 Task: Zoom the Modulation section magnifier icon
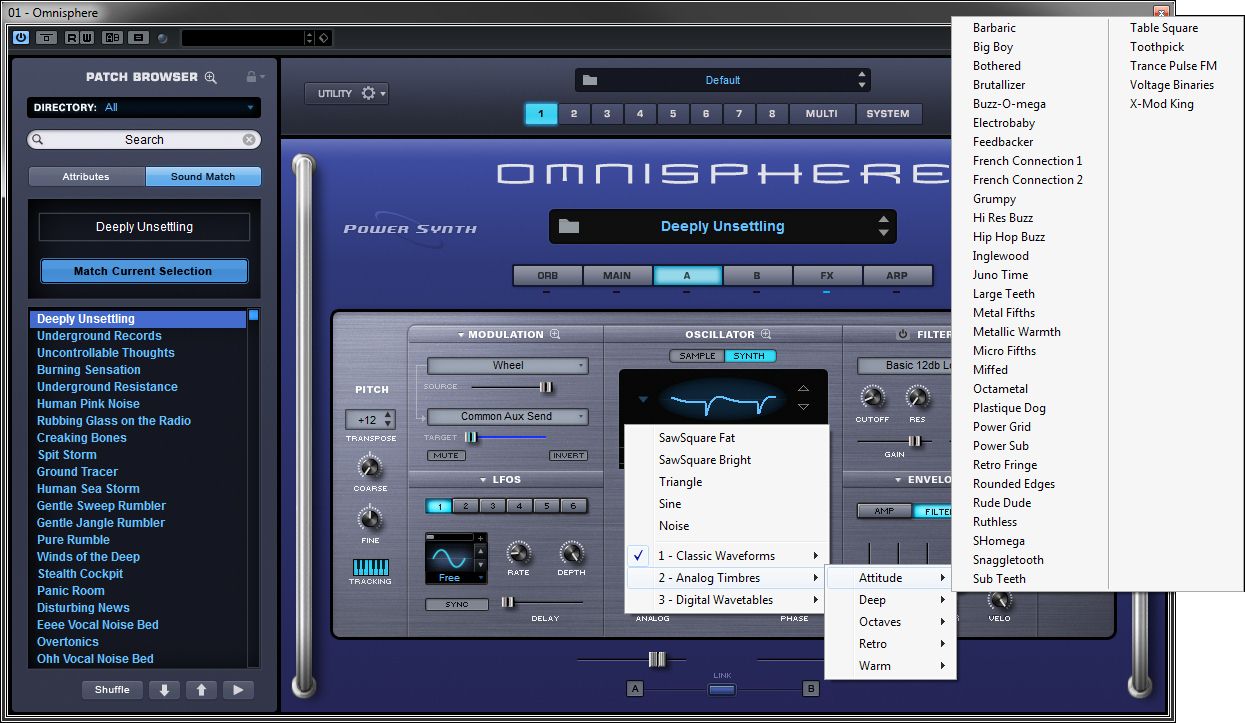[x=554, y=335]
